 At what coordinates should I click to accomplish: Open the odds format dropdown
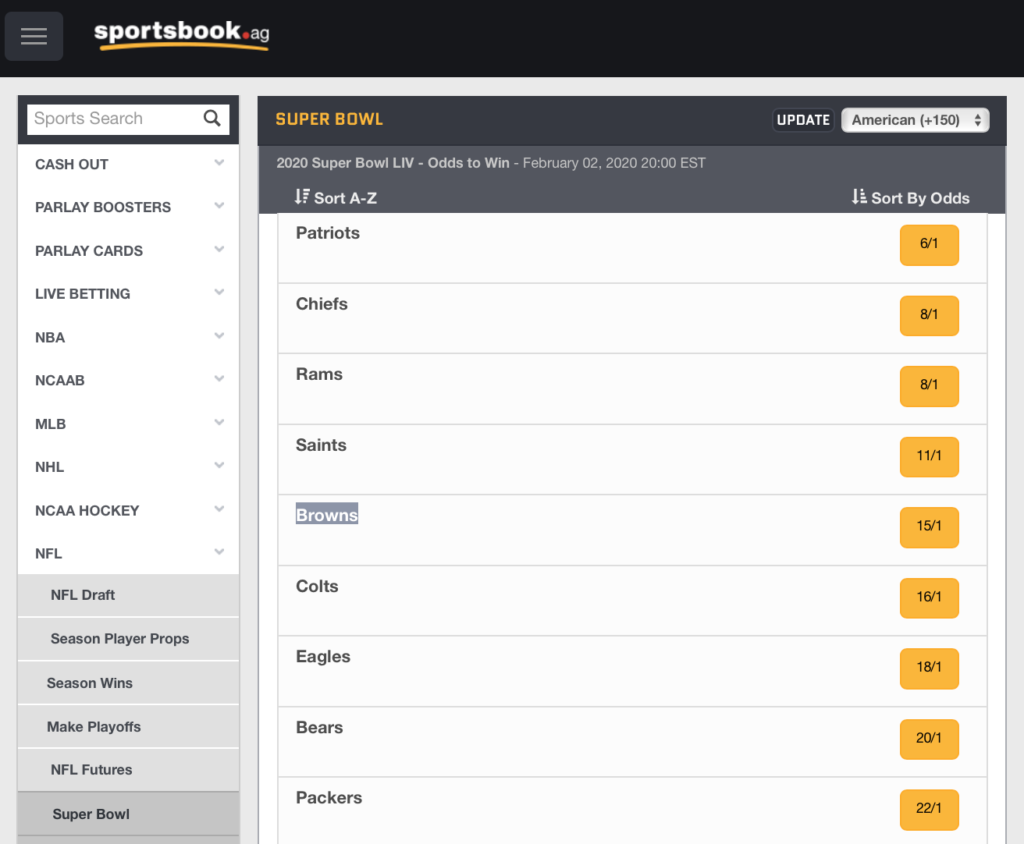point(915,120)
